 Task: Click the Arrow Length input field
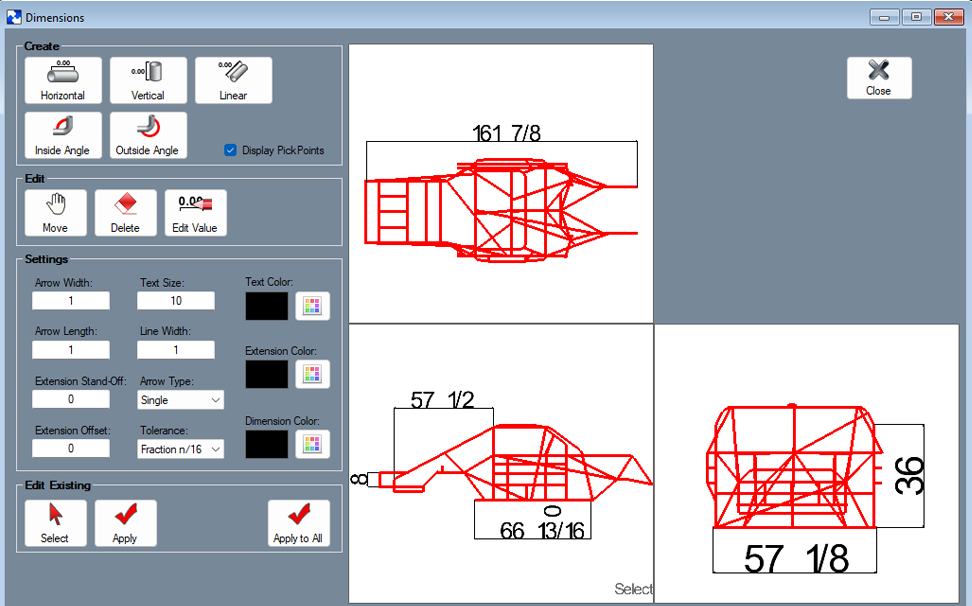71,349
